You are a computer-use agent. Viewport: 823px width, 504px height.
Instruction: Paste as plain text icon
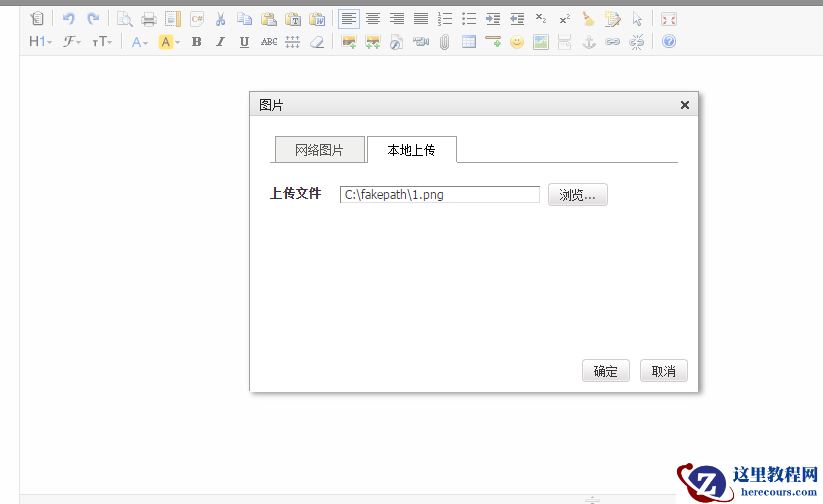coord(293,19)
